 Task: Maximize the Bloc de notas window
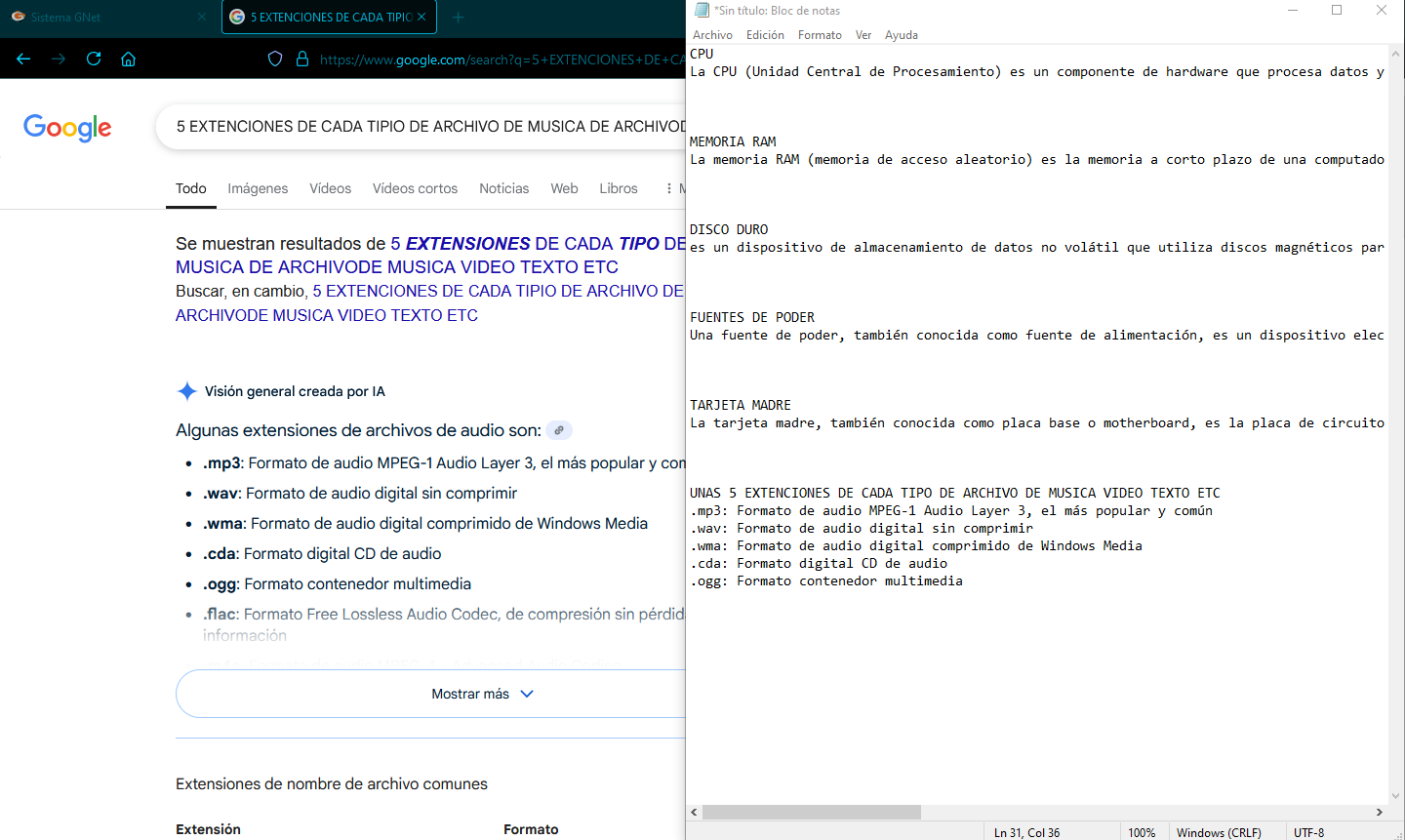pyautogui.click(x=1337, y=10)
